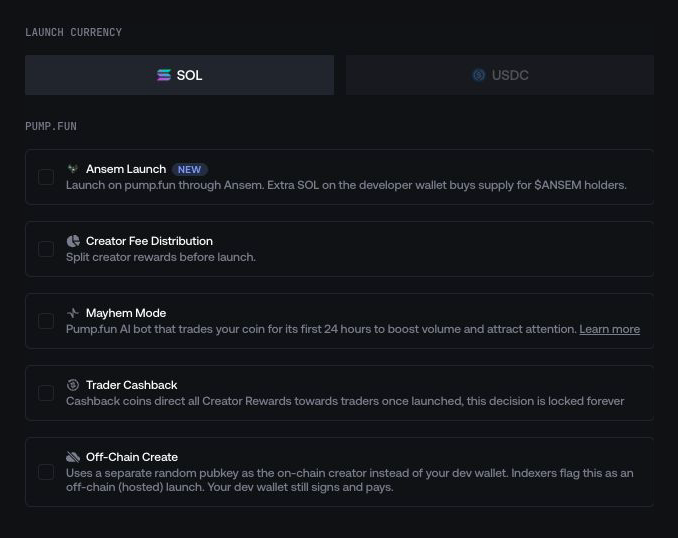Tick the Off-Chain Create checkbox

pos(46,472)
